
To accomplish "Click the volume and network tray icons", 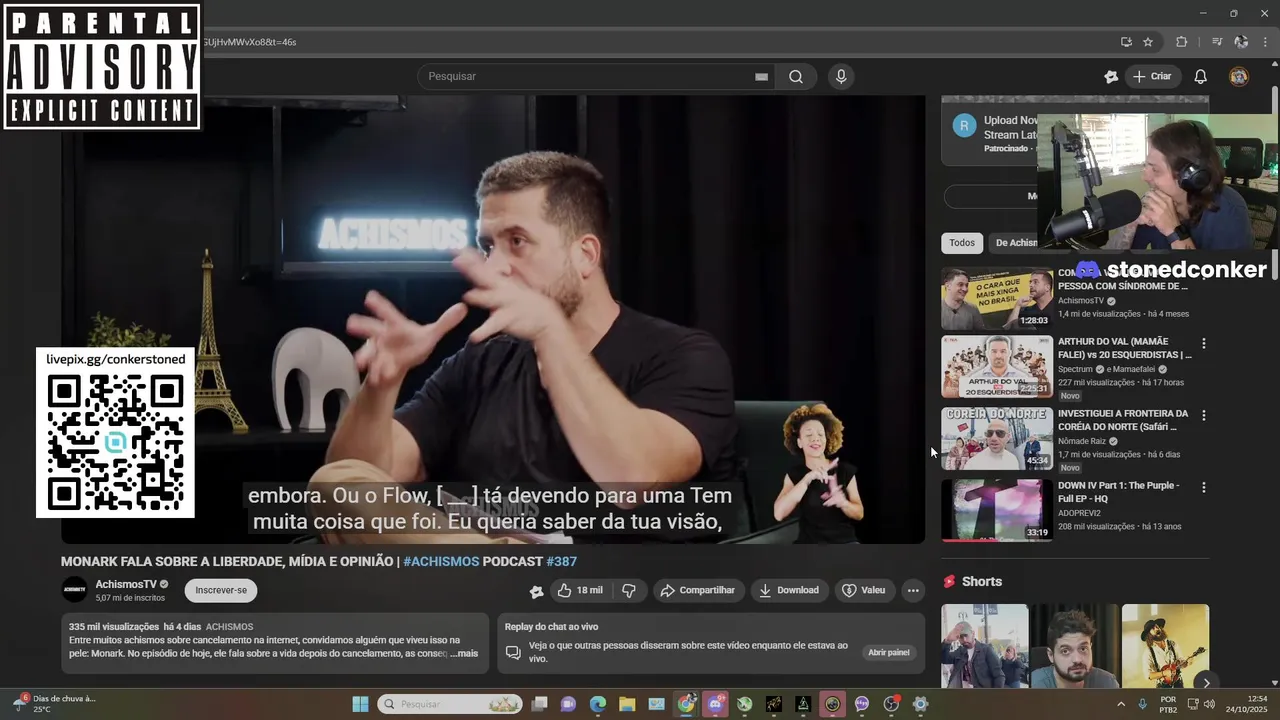I will point(1201,704).
